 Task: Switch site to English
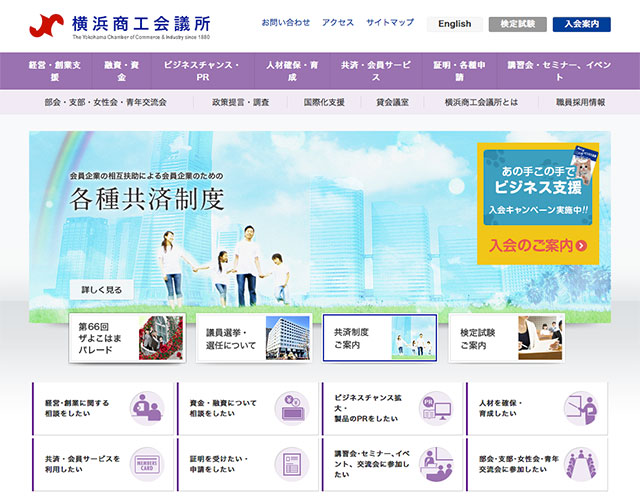455,24
